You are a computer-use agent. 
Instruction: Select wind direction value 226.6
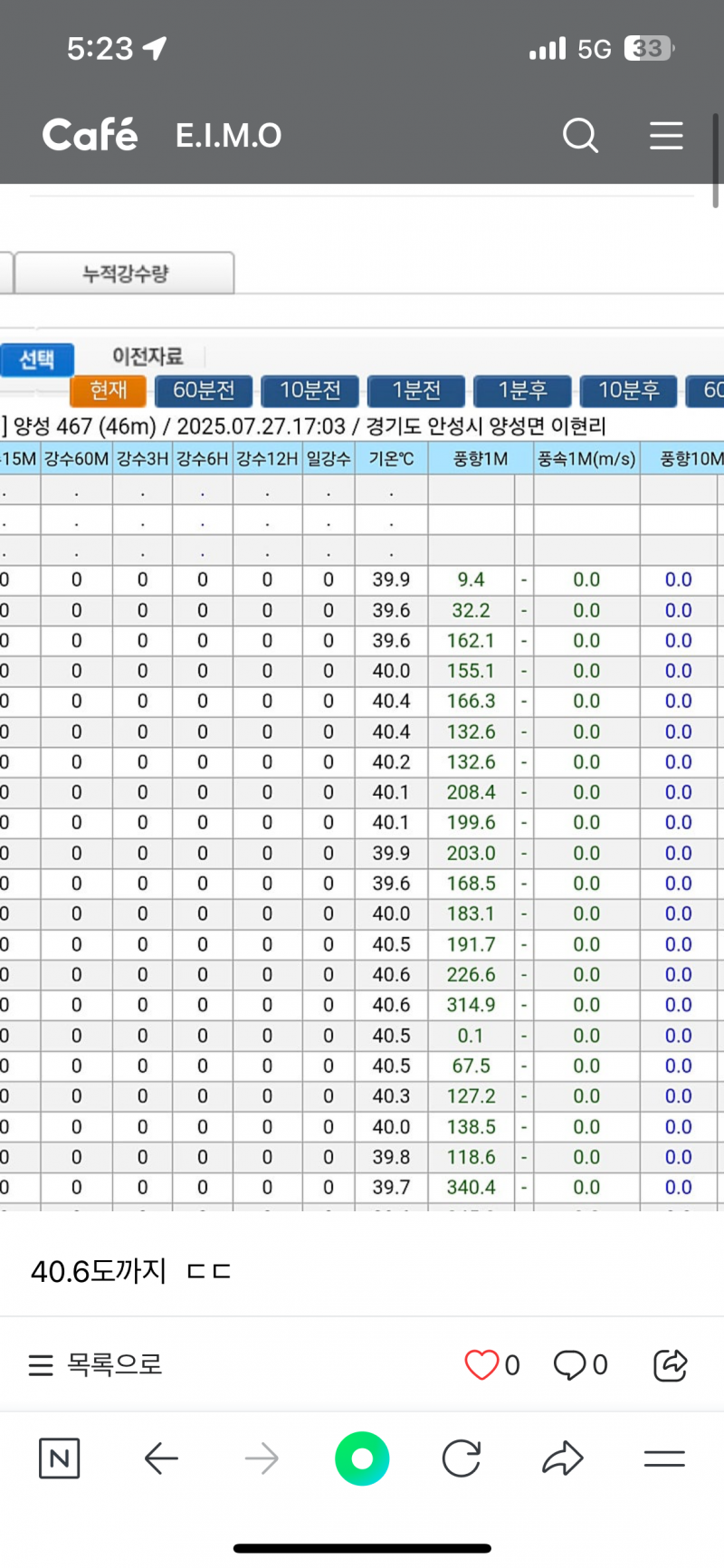(x=471, y=975)
